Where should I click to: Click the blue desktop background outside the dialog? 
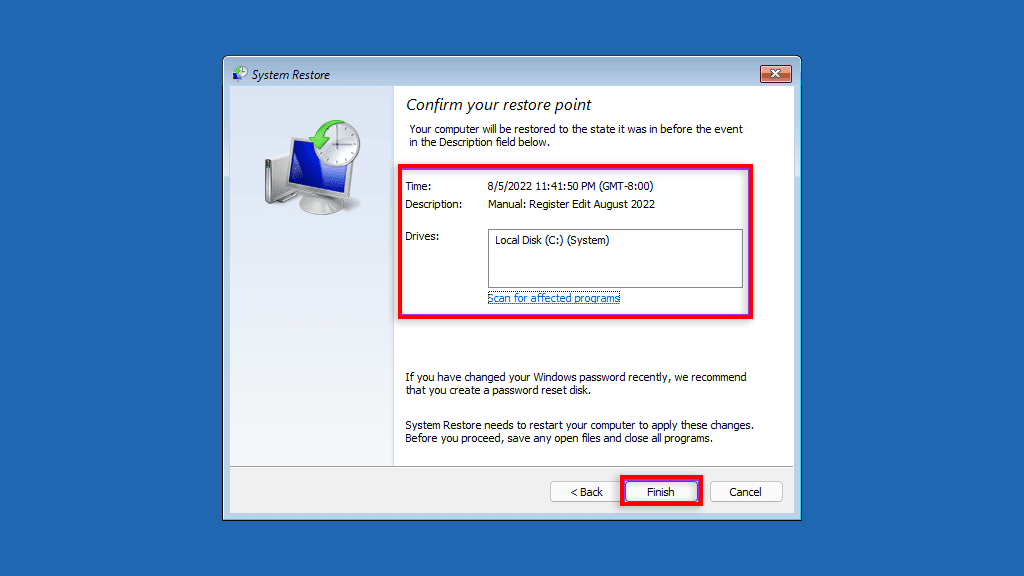(x=111, y=287)
